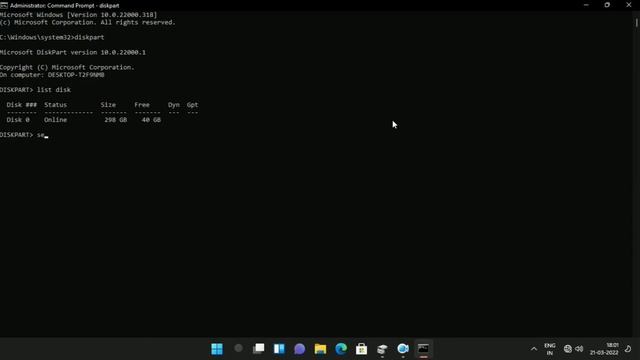Click the console vertical scrollbar thumb

point(636,22)
